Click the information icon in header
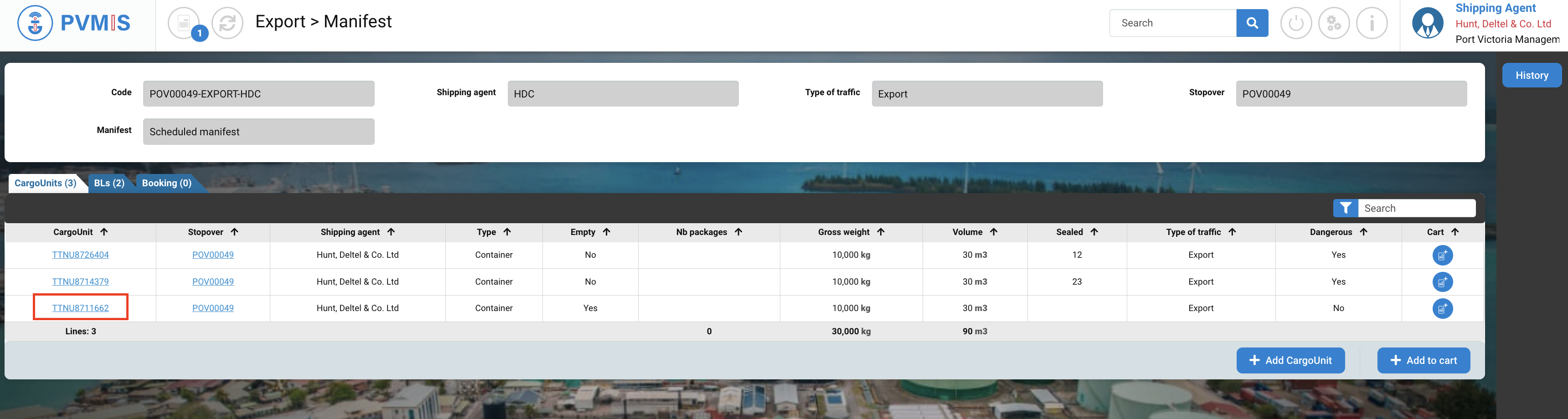 (x=1372, y=24)
